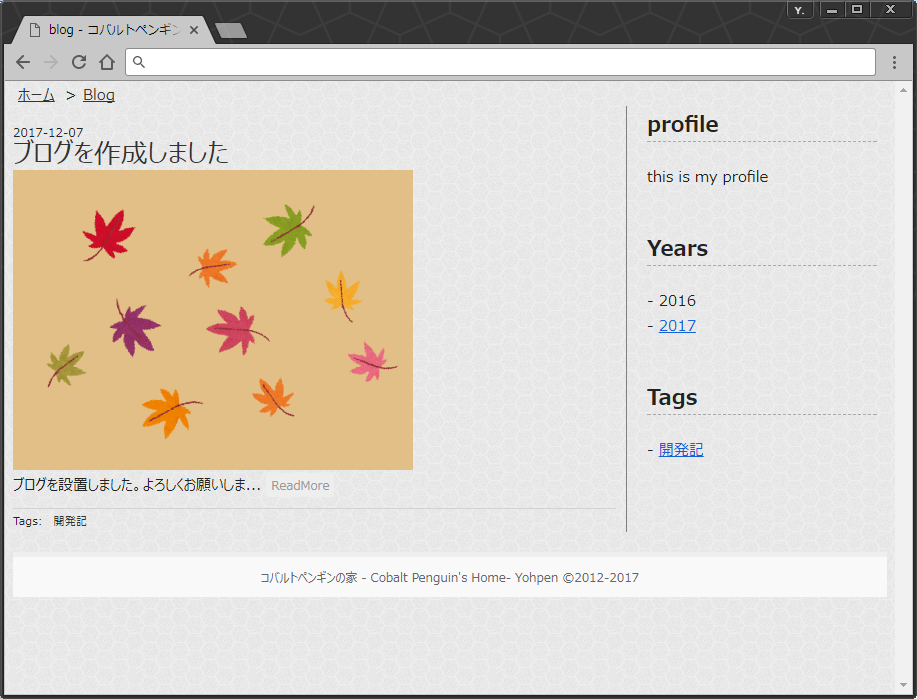Reload the page with the refresh icon

point(79,62)
